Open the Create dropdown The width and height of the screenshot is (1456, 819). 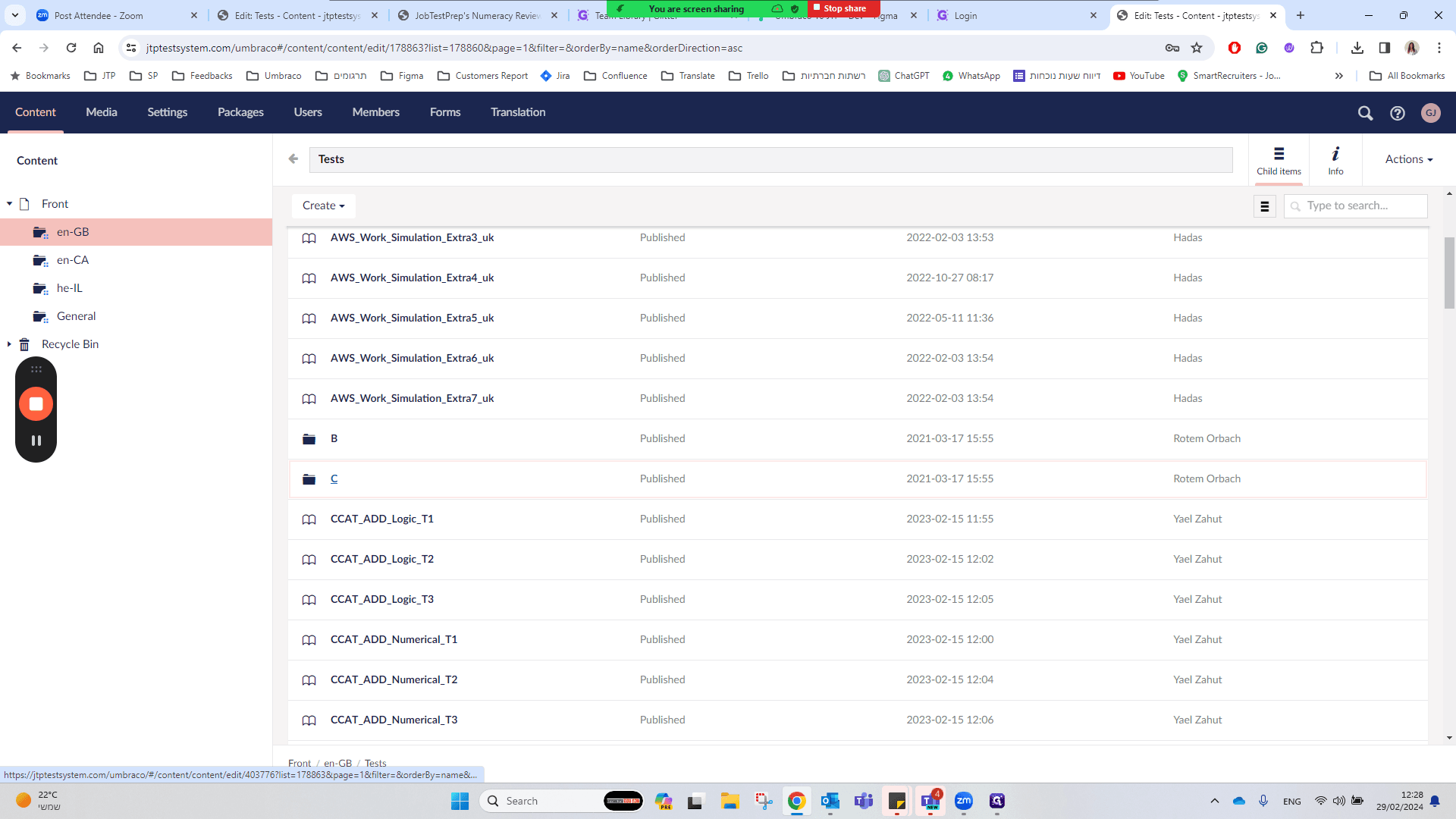324,206
